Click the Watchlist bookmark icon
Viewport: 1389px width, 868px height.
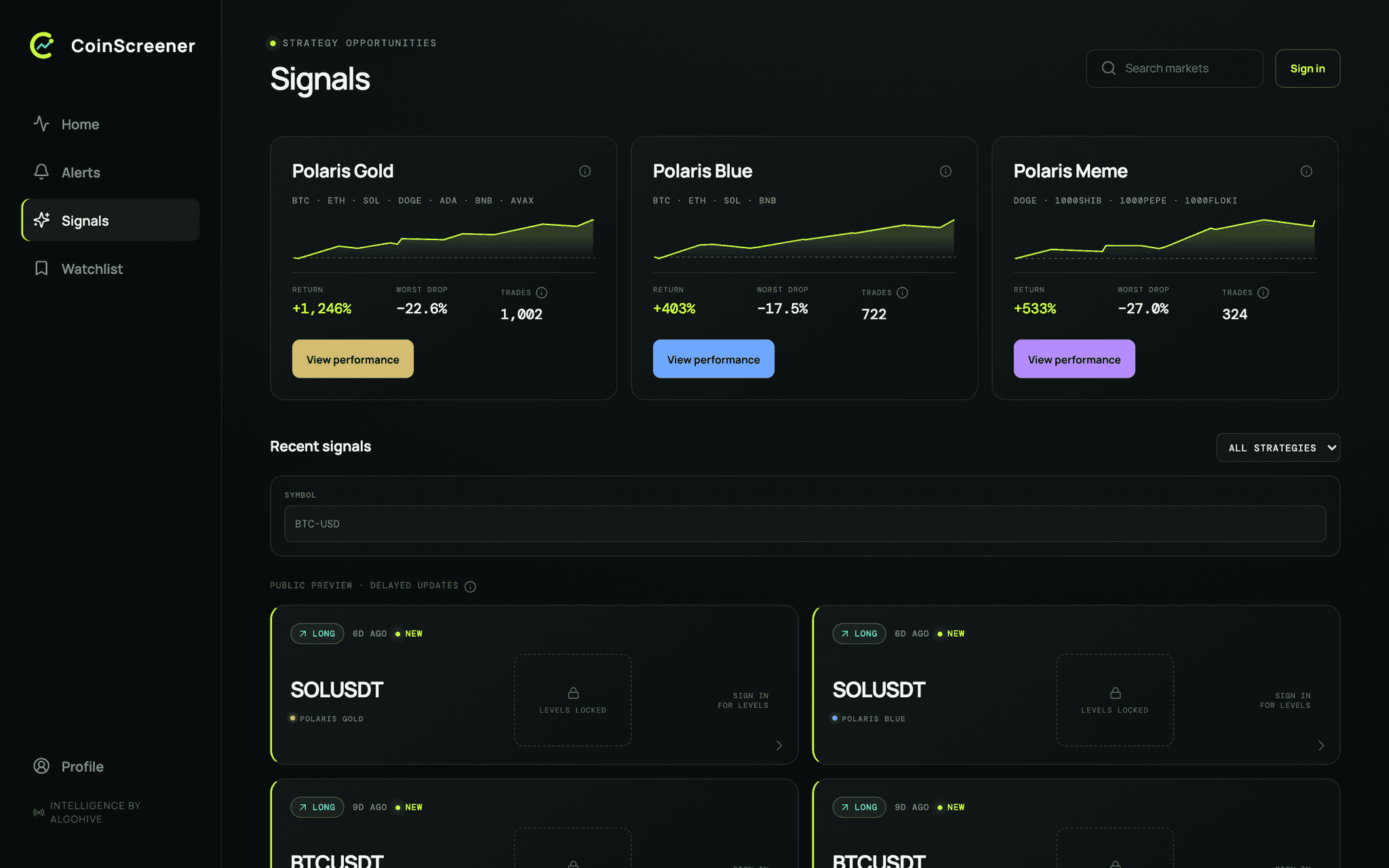pos(41,268)
